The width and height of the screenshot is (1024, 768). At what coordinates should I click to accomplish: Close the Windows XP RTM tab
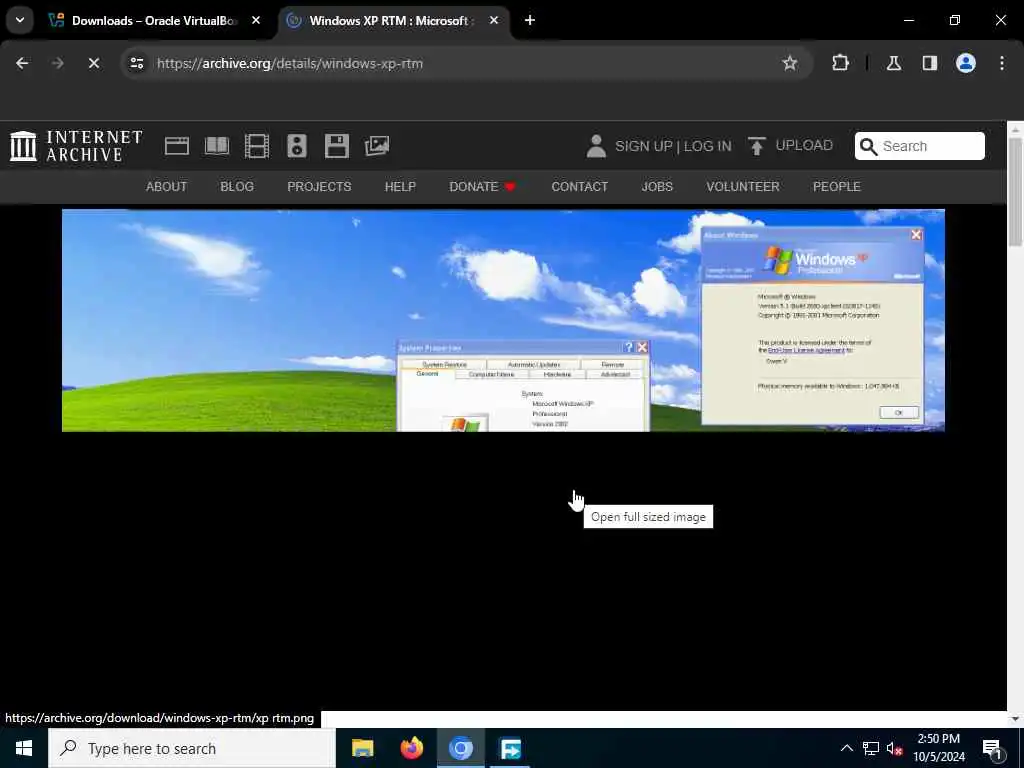pyautogui.click(x=494, y=20)
